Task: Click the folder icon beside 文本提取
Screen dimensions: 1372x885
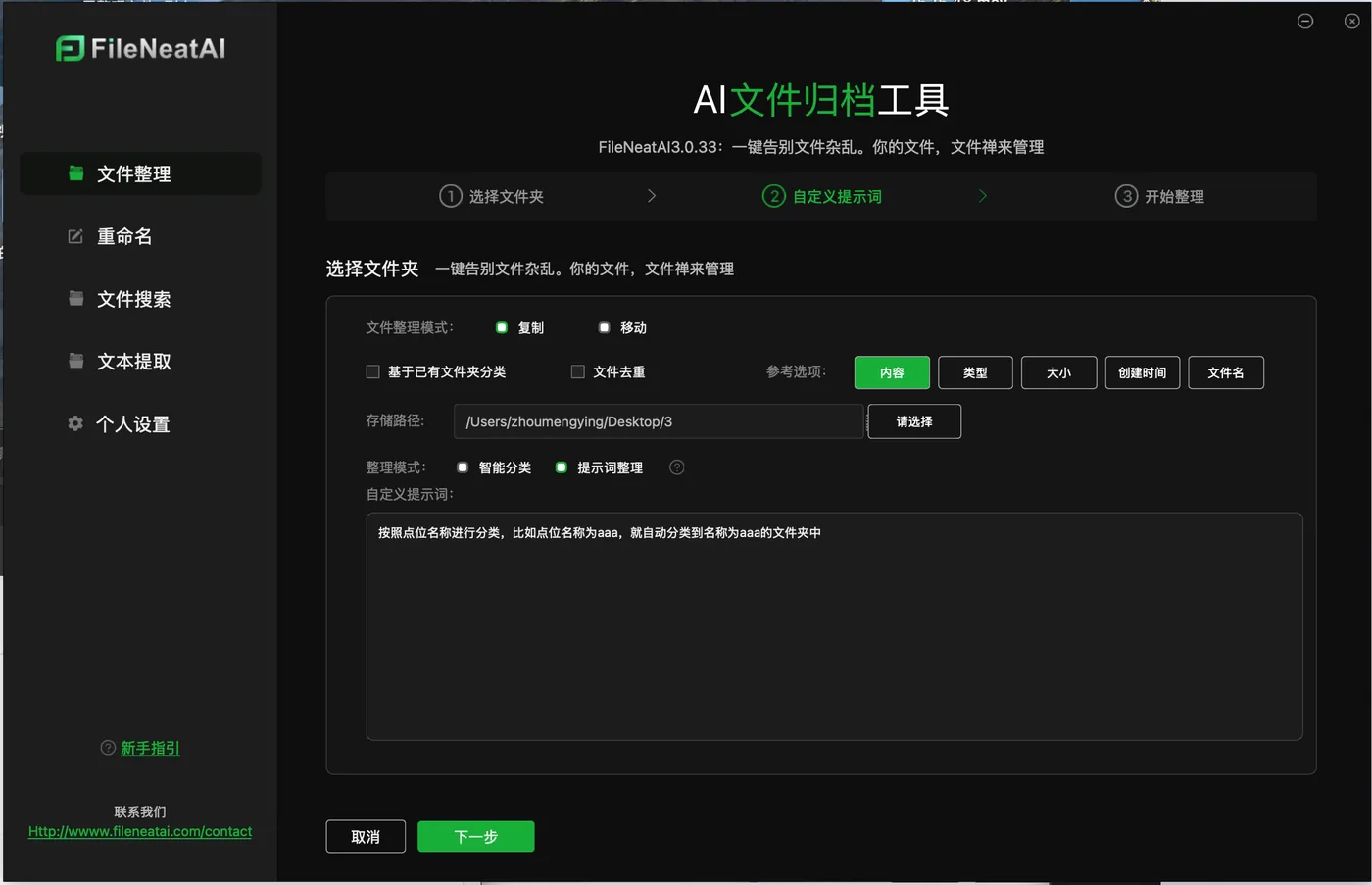Action: point(75,361)
